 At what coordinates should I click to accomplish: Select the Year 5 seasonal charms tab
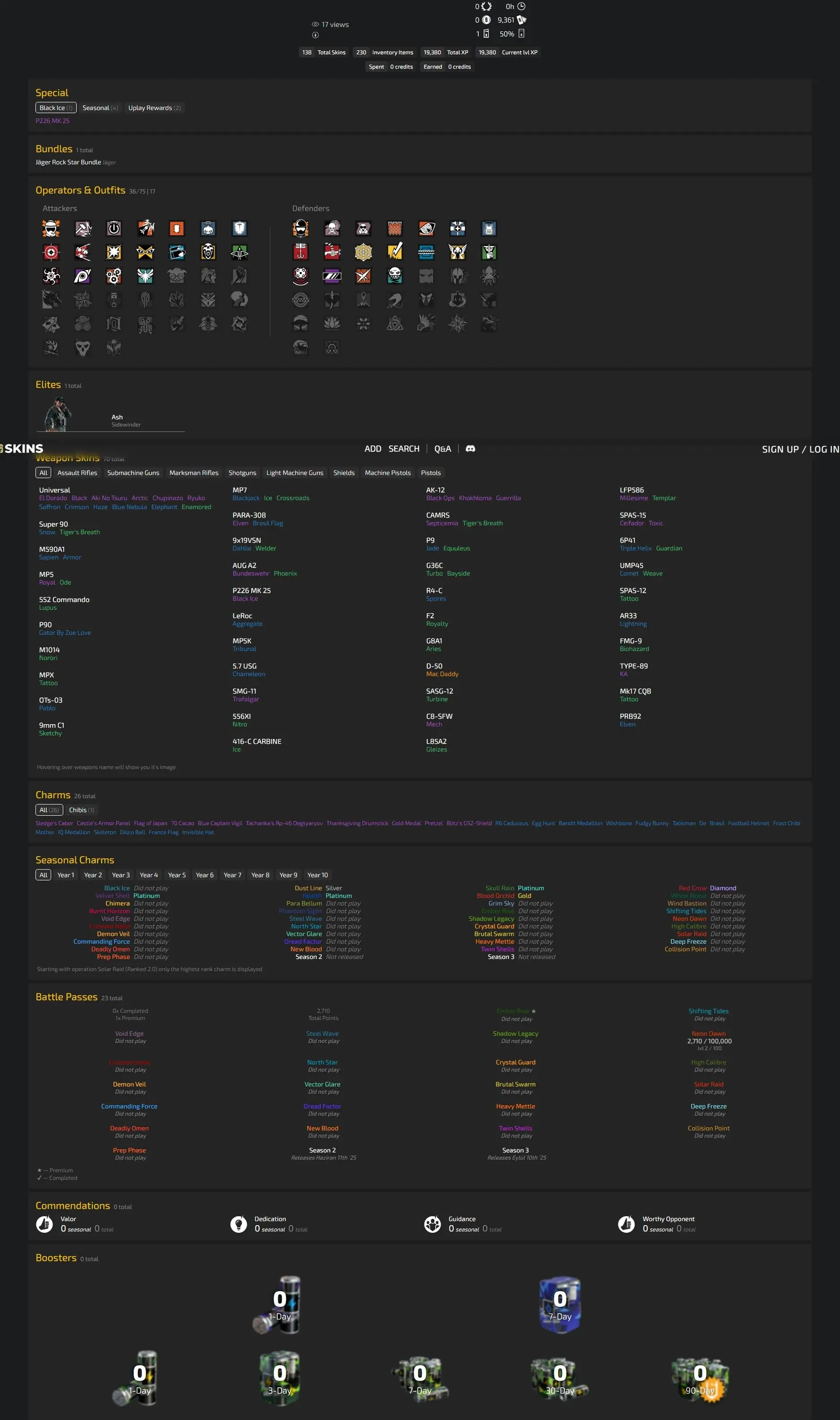pyautogui.click(x=177, y=875)
